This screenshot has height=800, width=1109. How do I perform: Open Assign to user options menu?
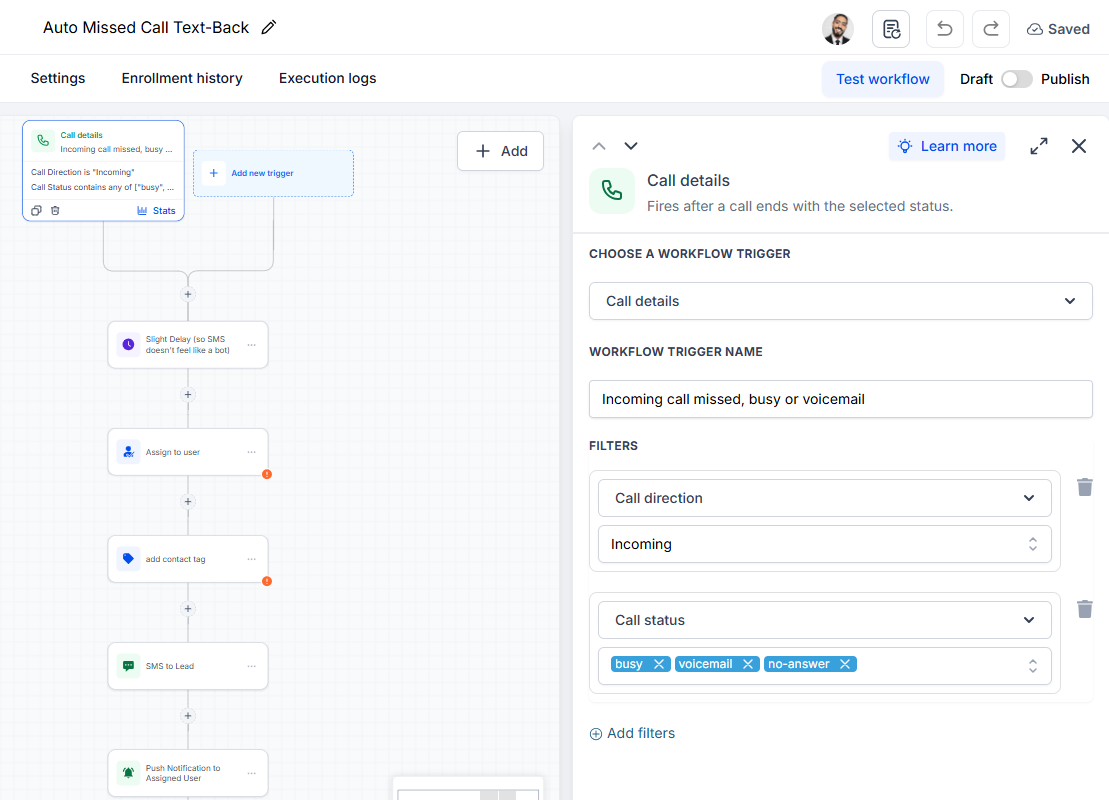coord(252,452)
